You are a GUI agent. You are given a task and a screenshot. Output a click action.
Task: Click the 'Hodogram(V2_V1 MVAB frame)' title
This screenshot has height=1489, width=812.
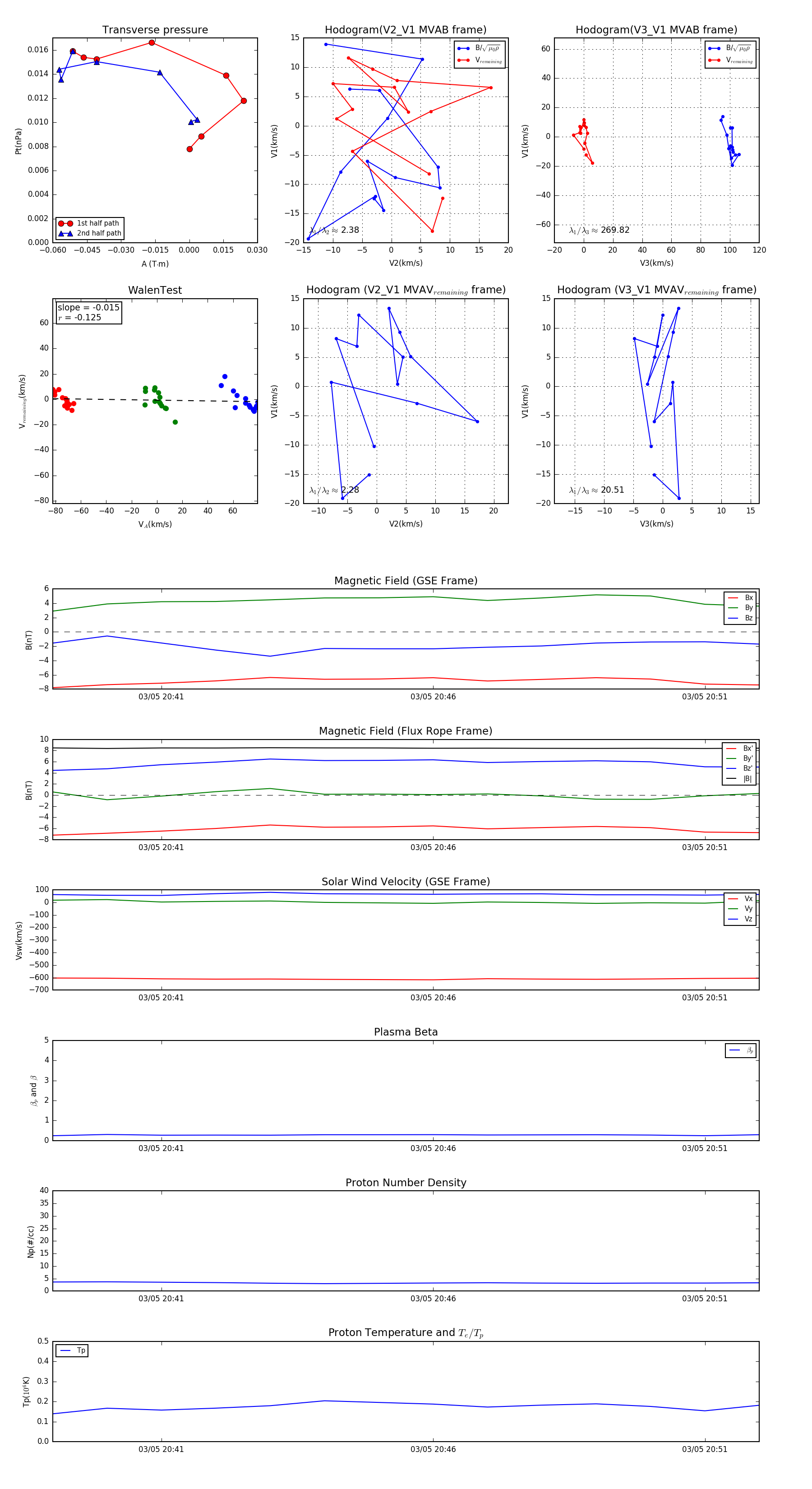pyautogui.click(x=406, y=29)
